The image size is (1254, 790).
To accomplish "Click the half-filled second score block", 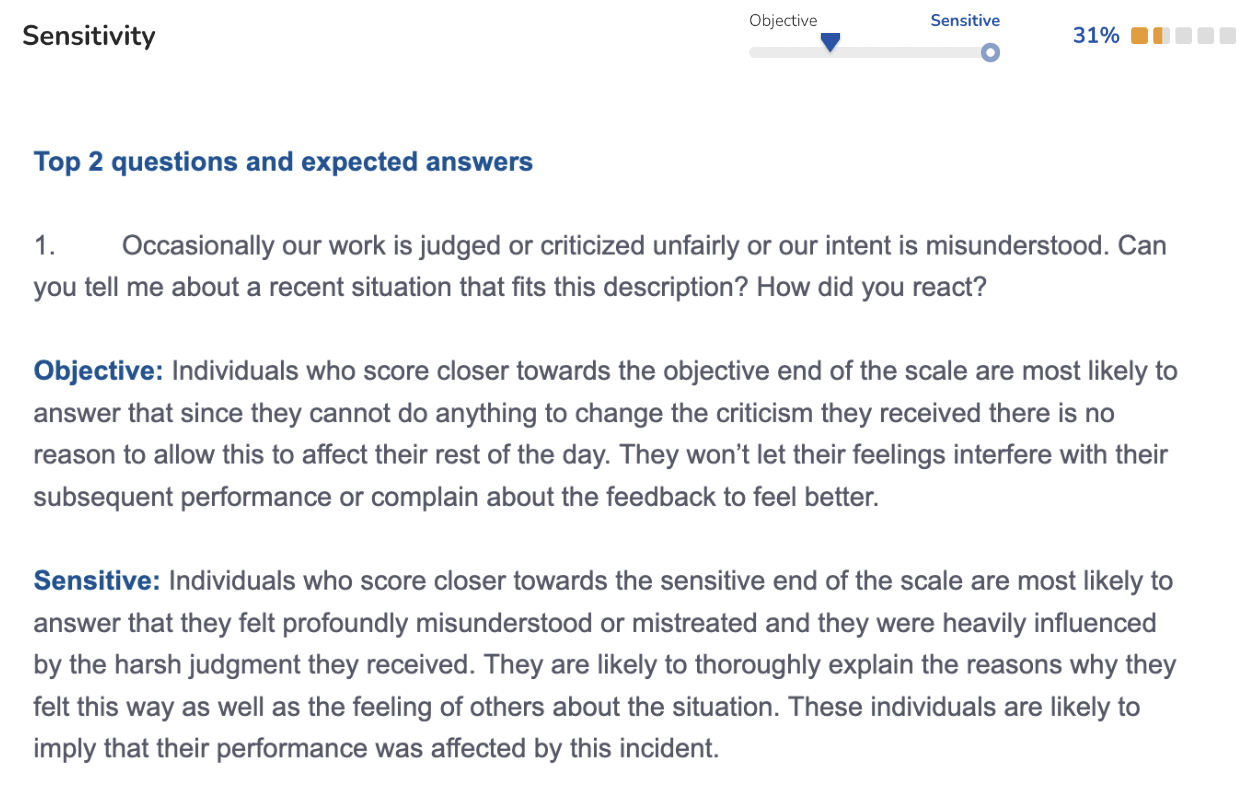I will pos(1160,36).
